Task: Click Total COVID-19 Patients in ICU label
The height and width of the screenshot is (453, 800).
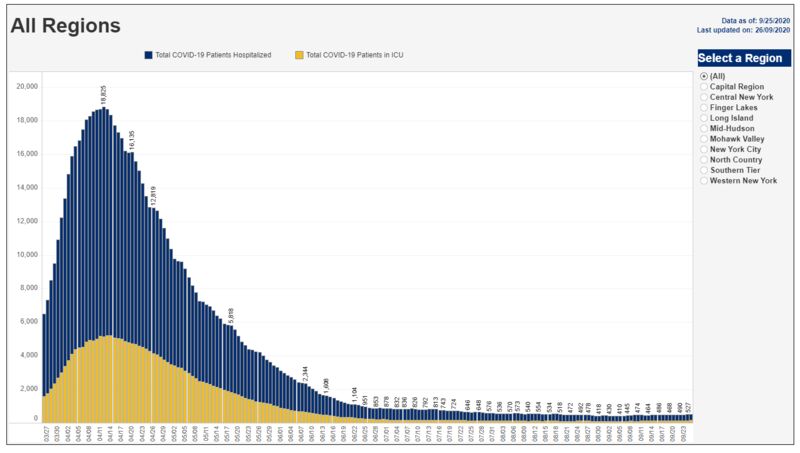Action: click(355, 55)
